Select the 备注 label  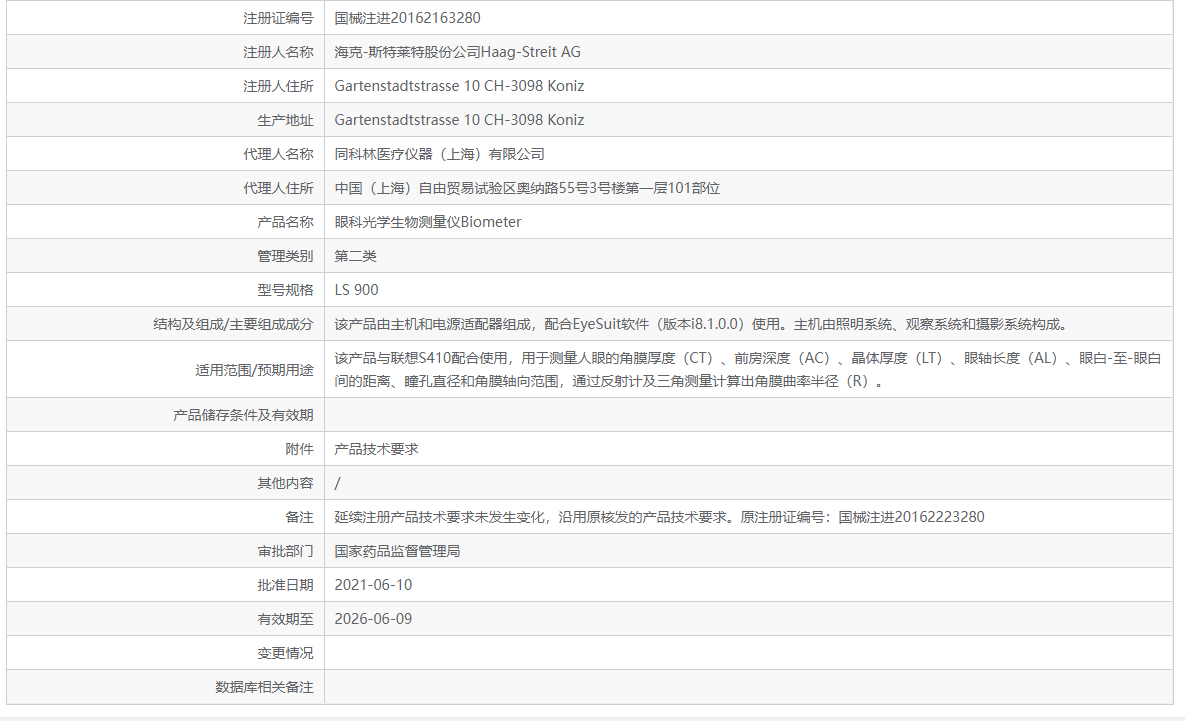(299, 517)
